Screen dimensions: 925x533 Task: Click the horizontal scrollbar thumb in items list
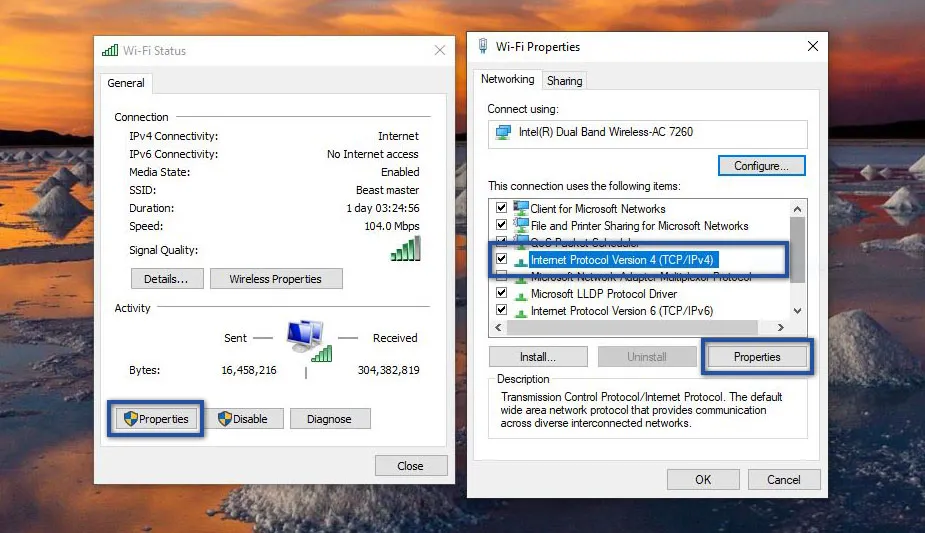point(632,327)
